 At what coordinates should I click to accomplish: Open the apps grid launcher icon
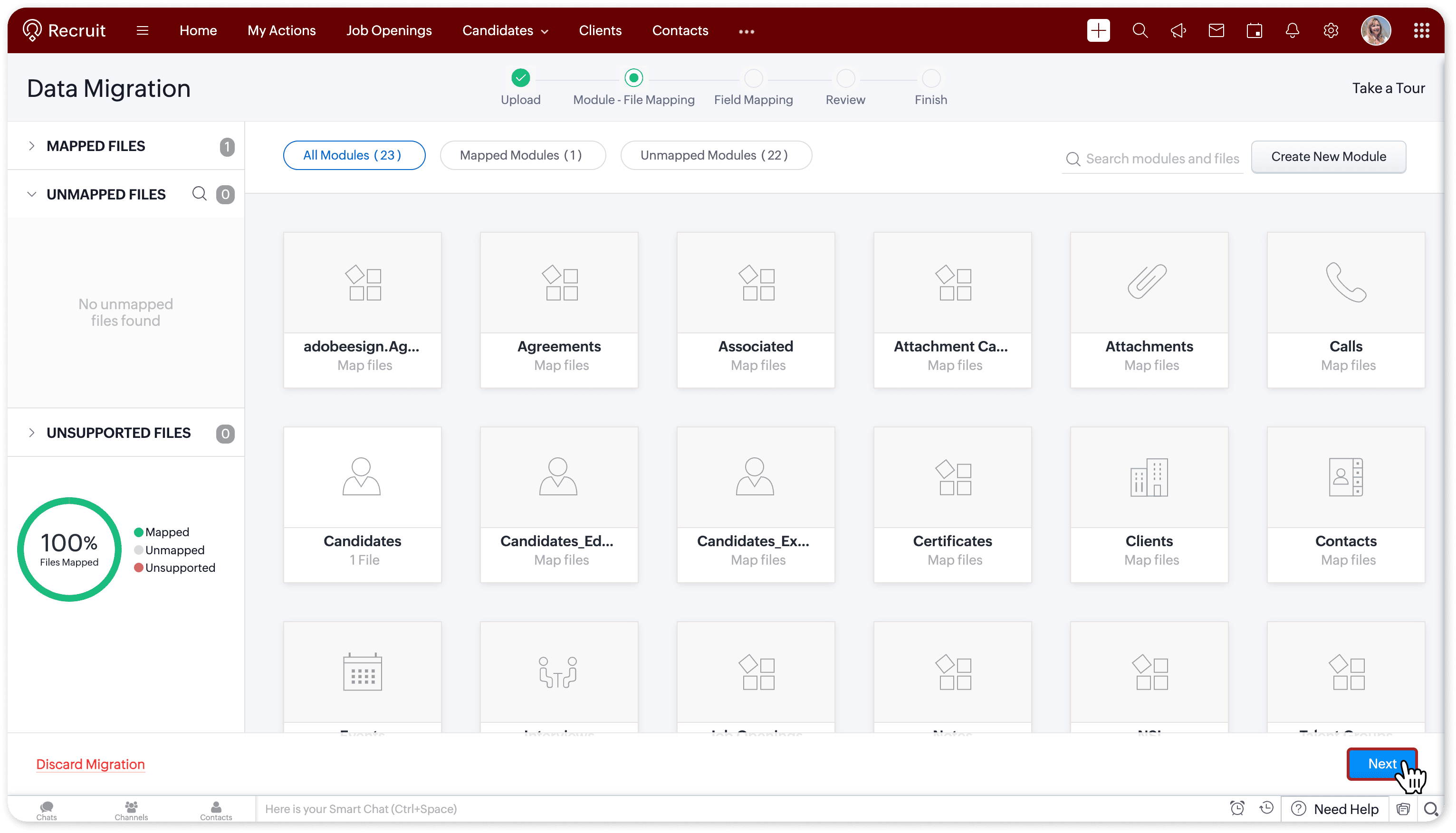coord(1421,30)
